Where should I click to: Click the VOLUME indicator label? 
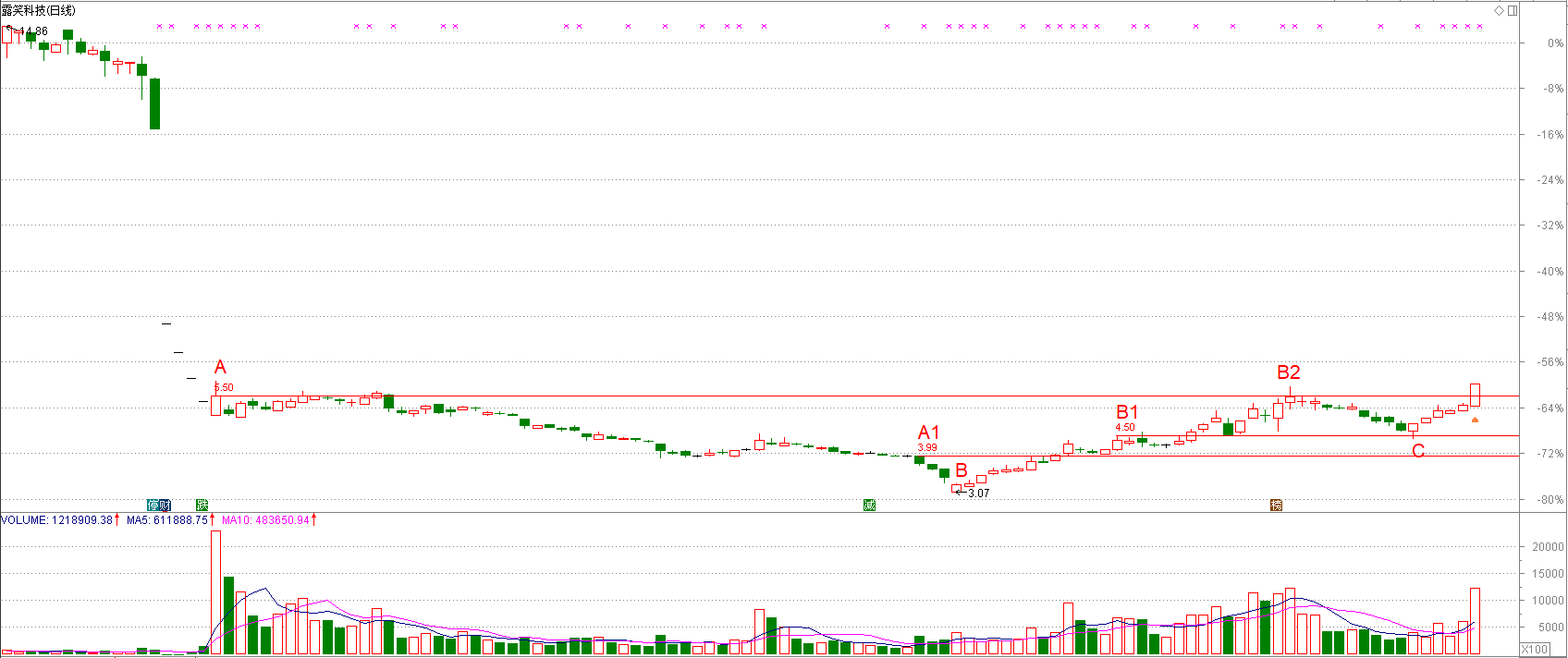click(57, 520)
